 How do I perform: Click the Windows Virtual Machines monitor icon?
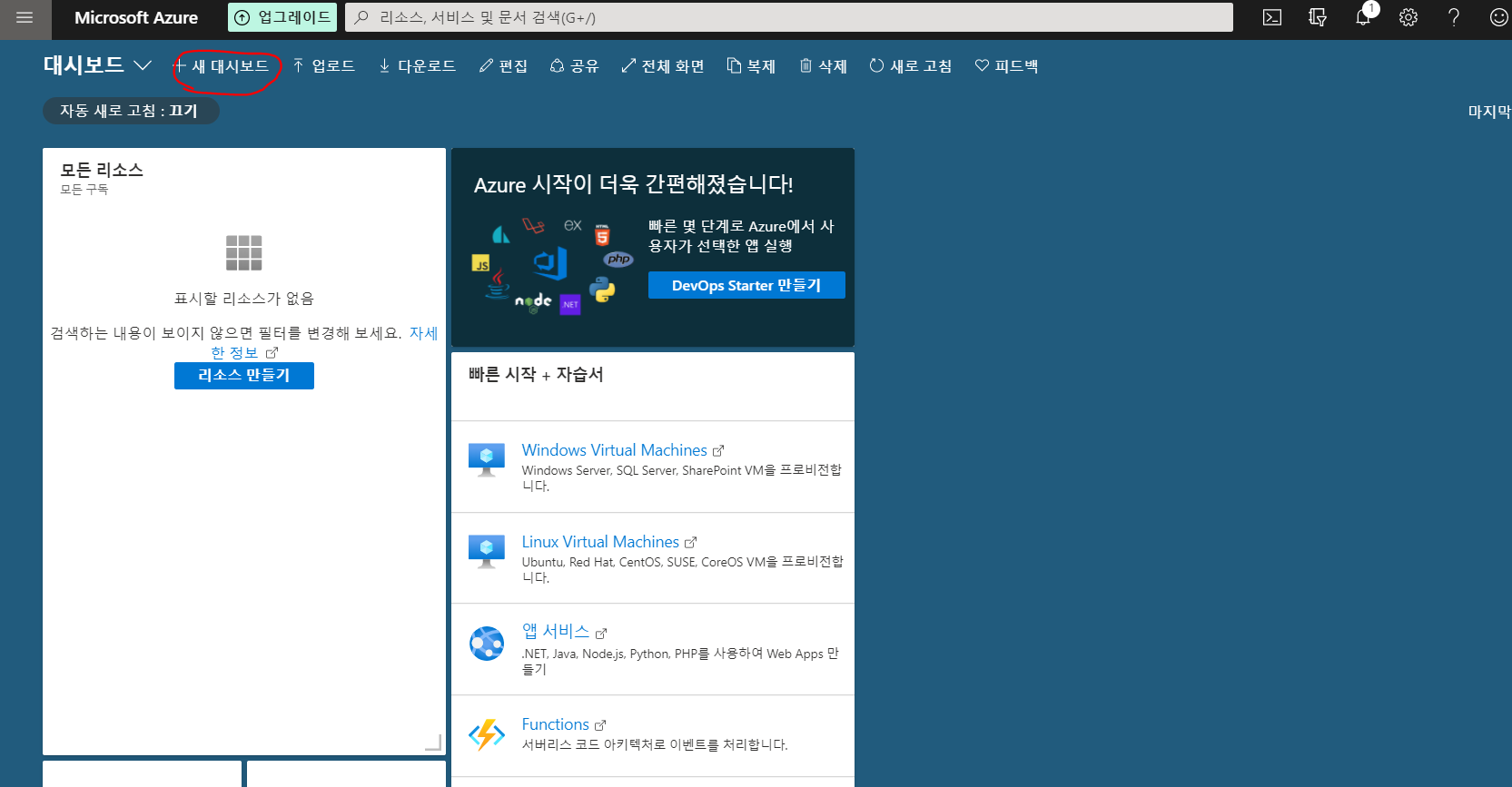tap(487, 459)
